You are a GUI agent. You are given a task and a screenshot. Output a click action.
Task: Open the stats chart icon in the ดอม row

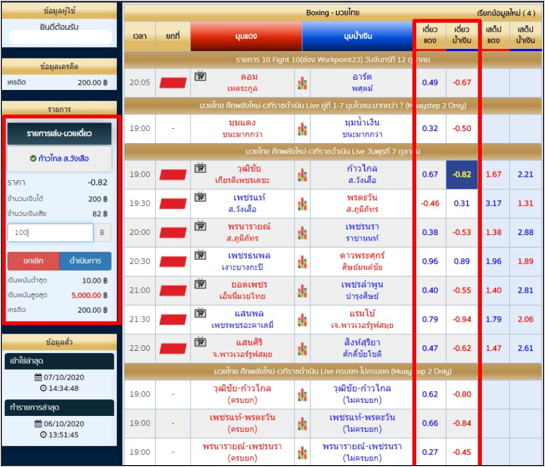302,83
